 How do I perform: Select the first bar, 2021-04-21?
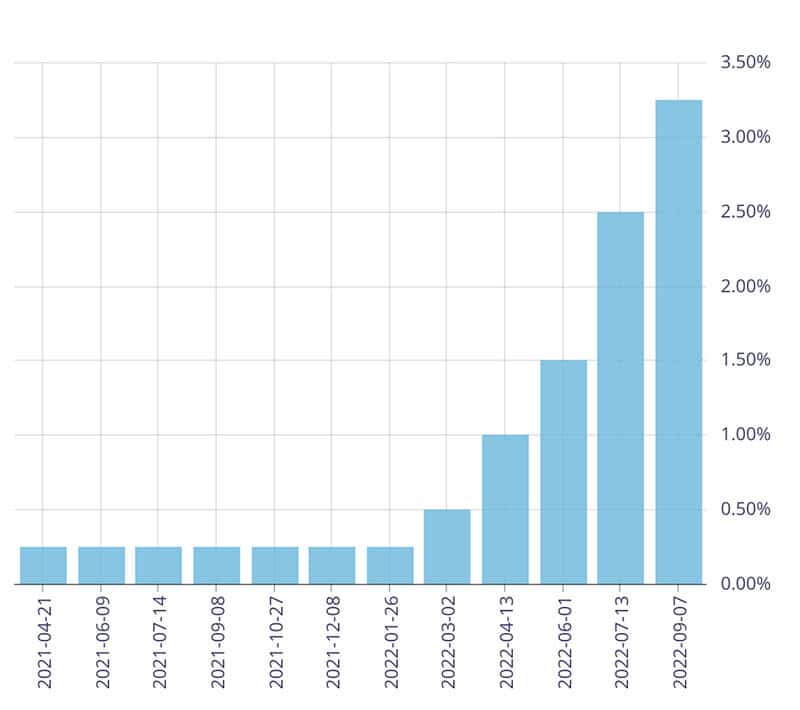[x=43, y=565]
